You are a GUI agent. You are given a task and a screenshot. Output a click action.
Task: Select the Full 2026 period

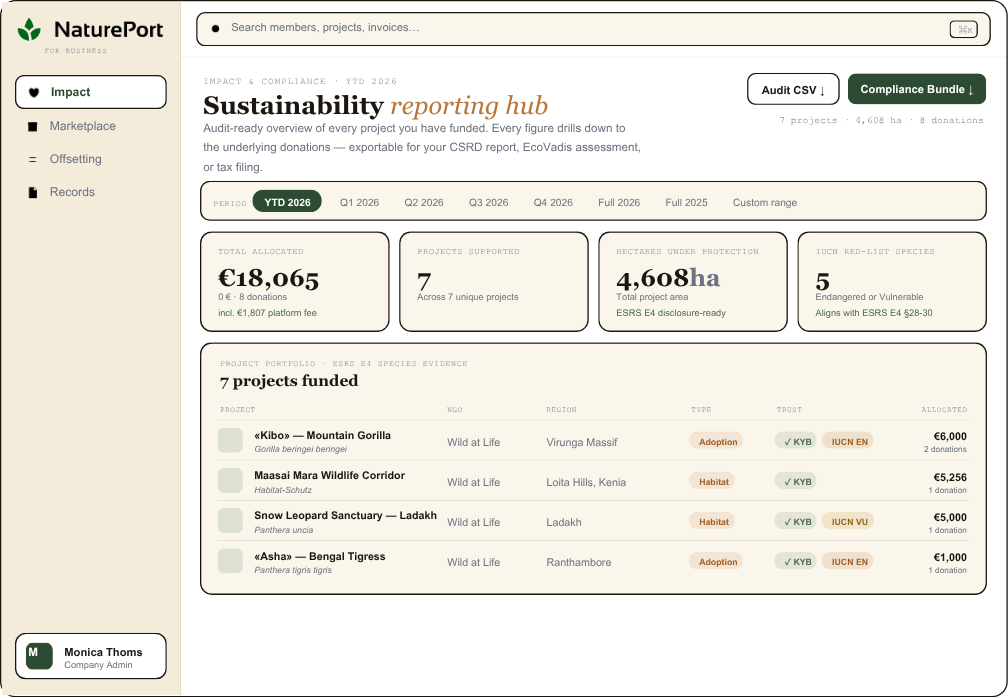[x=619, y=202]
